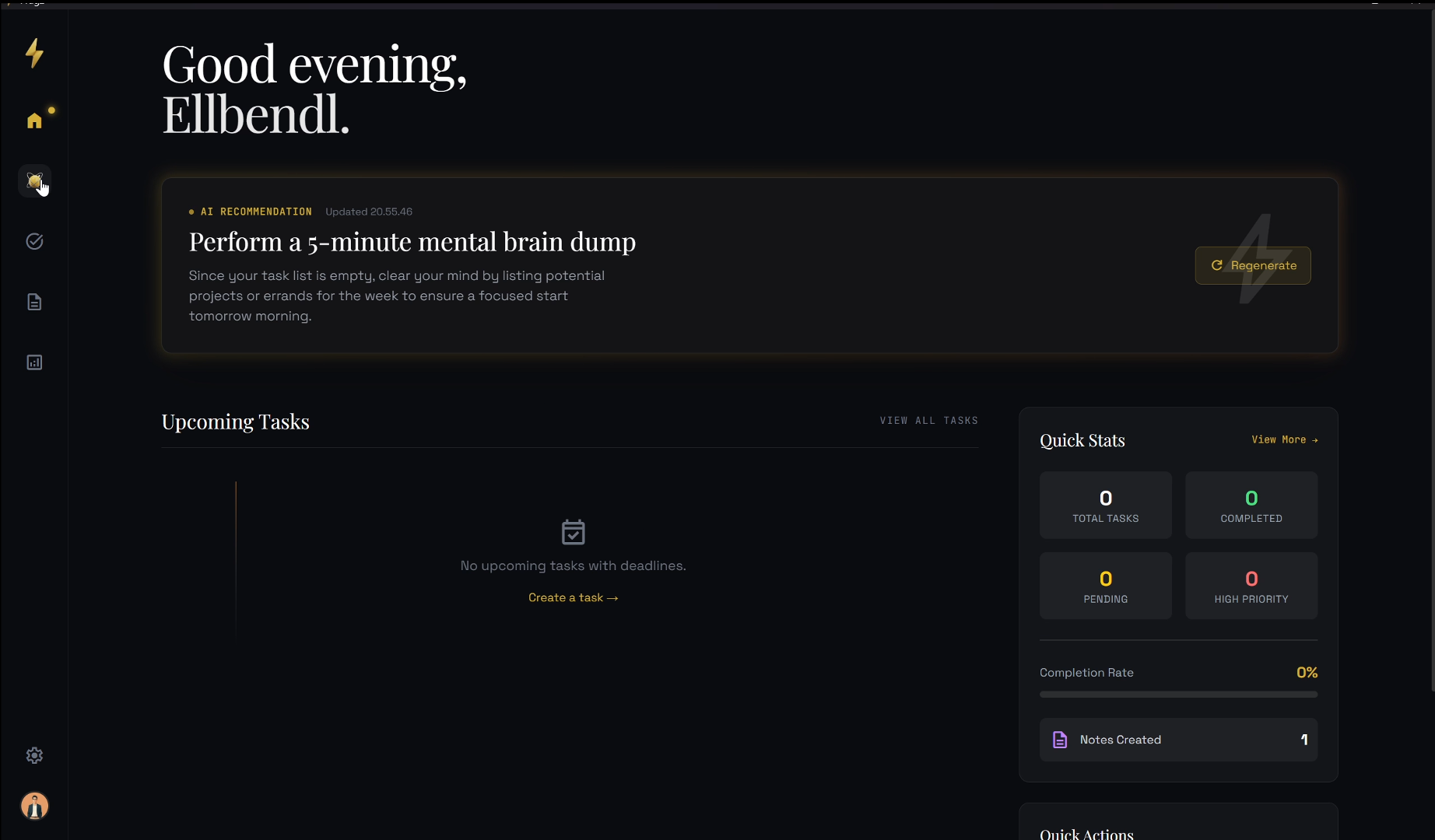
Task: Click the AI RECOMMENDATION label
Action: [256, 212]
